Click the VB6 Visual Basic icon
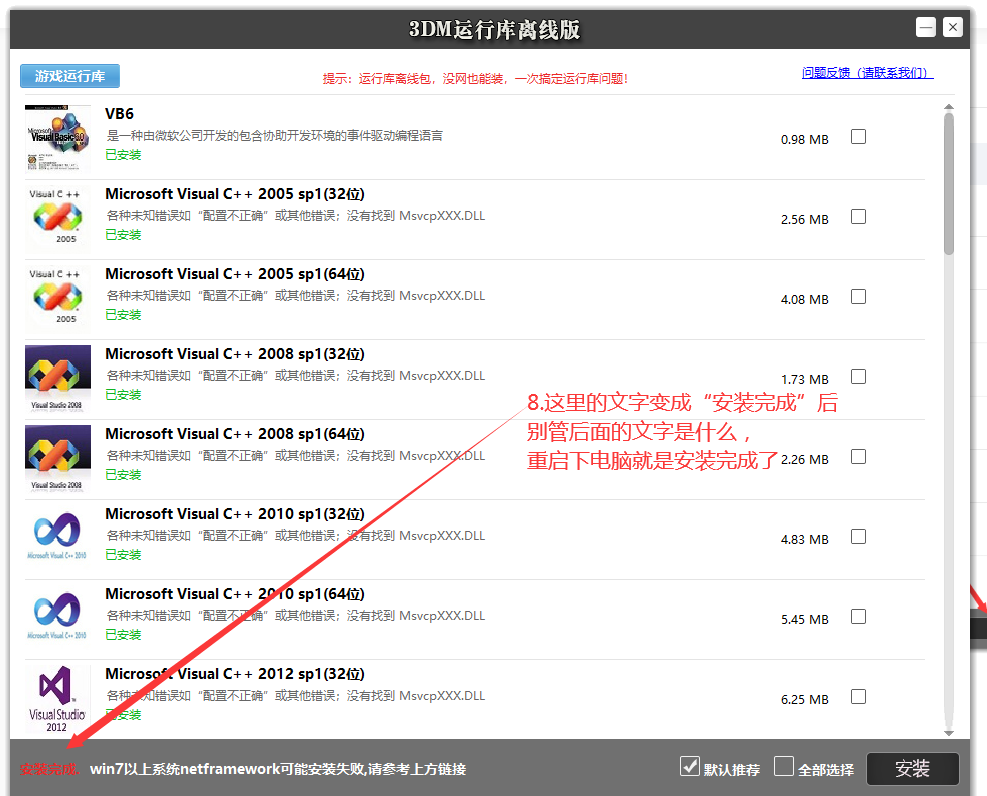Image resolution: width=987 pixels, height=796 pixels. [x=58, y=139]
